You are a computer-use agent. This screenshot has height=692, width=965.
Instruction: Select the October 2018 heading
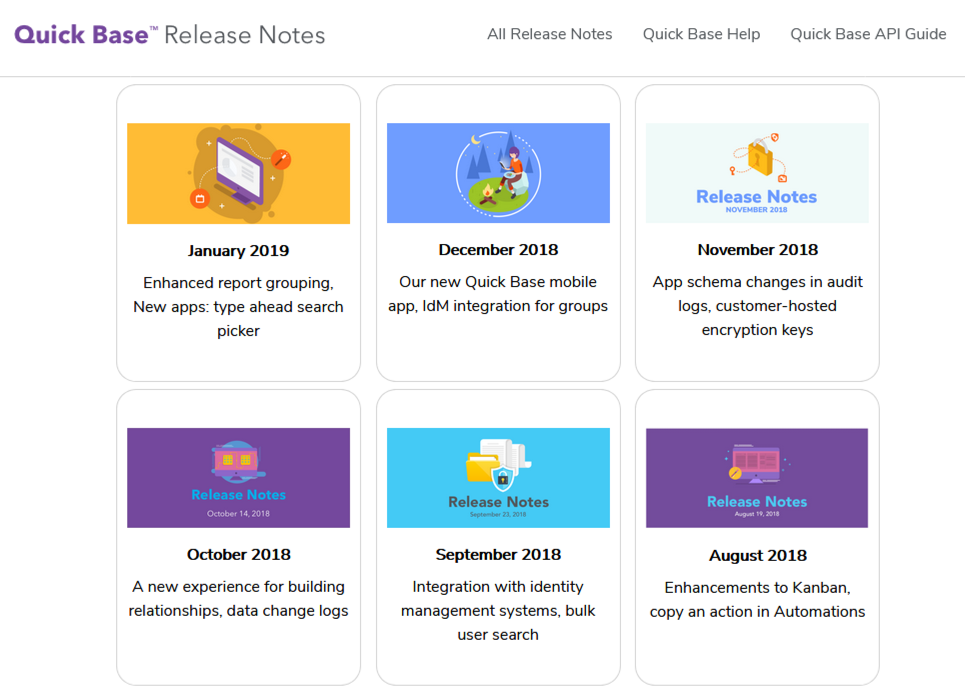tap(239, 554)
